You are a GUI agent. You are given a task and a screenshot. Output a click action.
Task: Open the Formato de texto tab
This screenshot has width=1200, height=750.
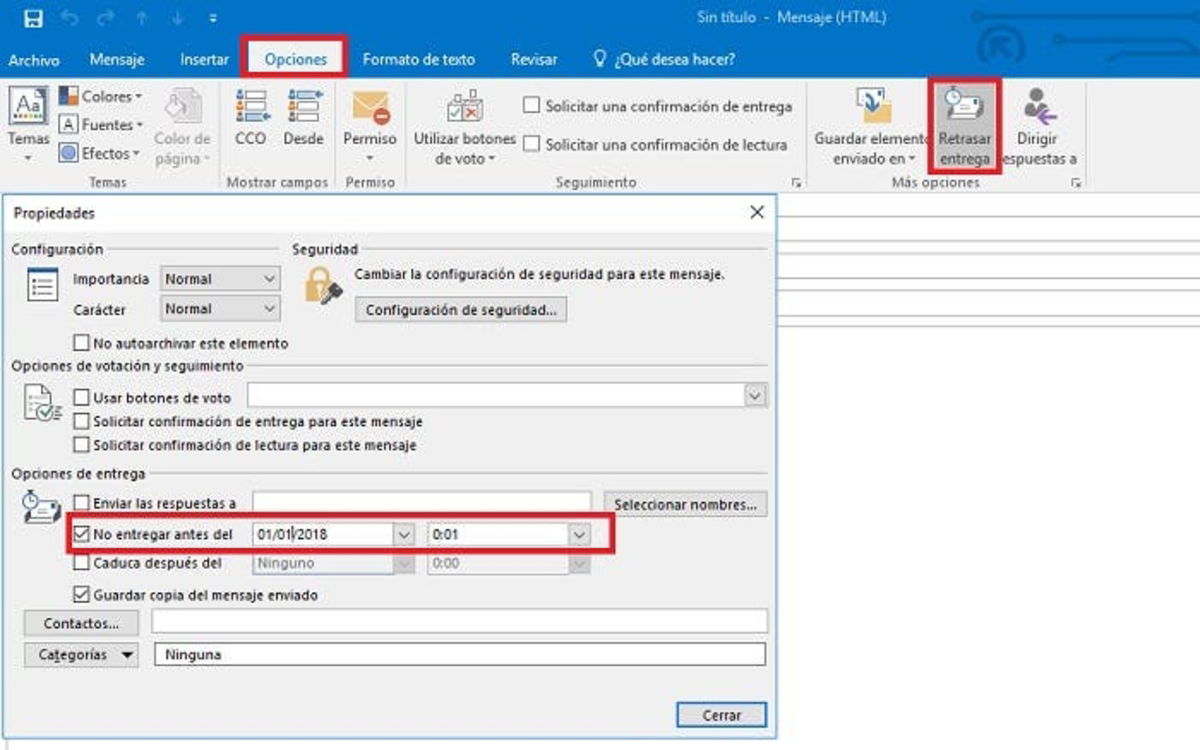(418, 59)
